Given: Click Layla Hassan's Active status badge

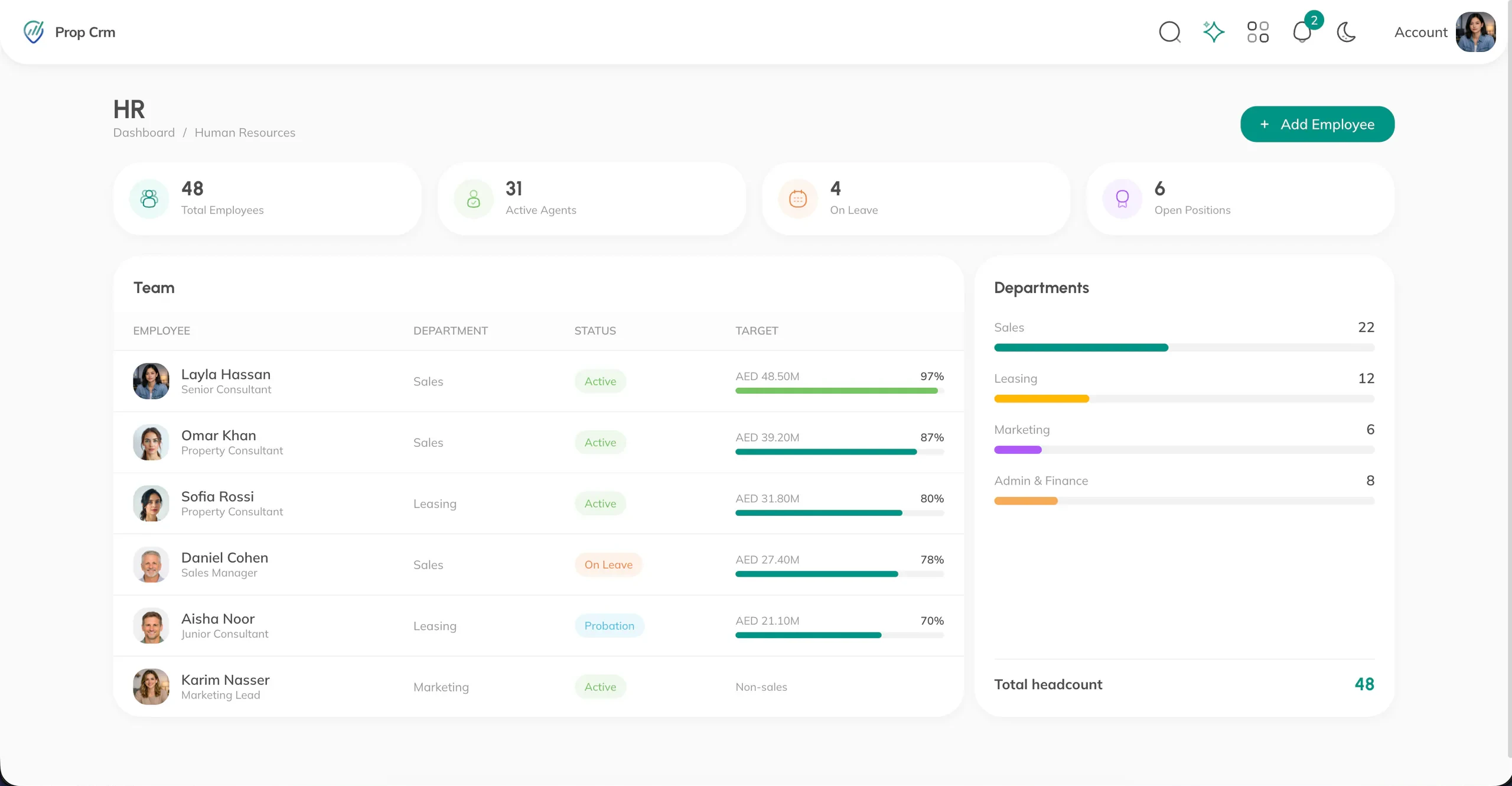Looking at the screenshot, I should [x=600, y=381].
